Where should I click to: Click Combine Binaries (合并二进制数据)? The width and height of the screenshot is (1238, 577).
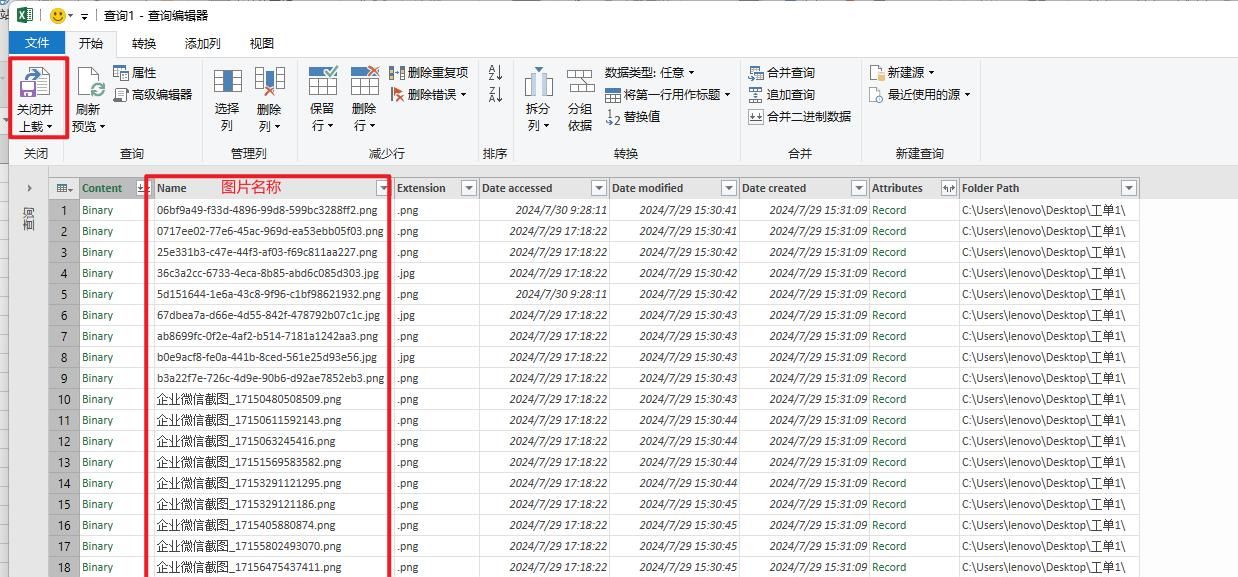pos(800,116)
